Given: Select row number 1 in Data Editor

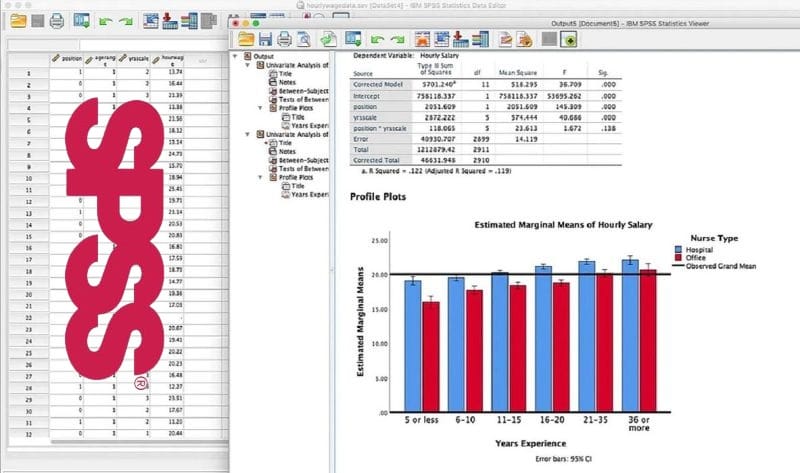Looking at the screenshot, I should tap(29, 73).
